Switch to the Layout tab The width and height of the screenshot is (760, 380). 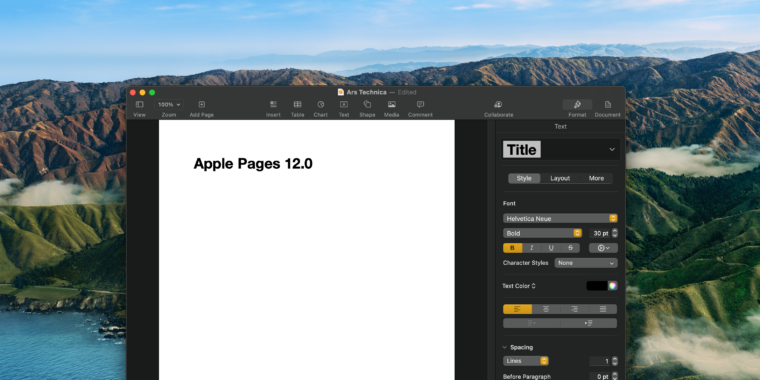pyautogui.click(x=560, y=178)
